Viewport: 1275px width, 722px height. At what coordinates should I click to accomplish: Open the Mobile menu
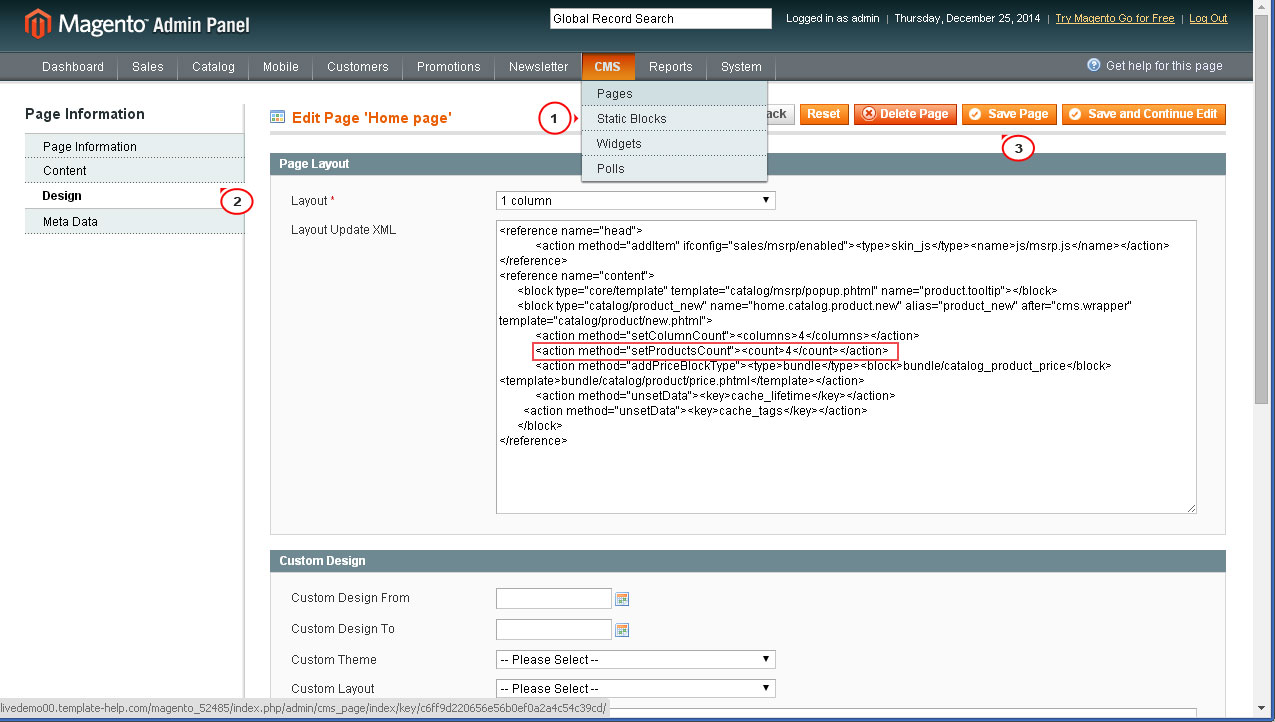[281, 67]
